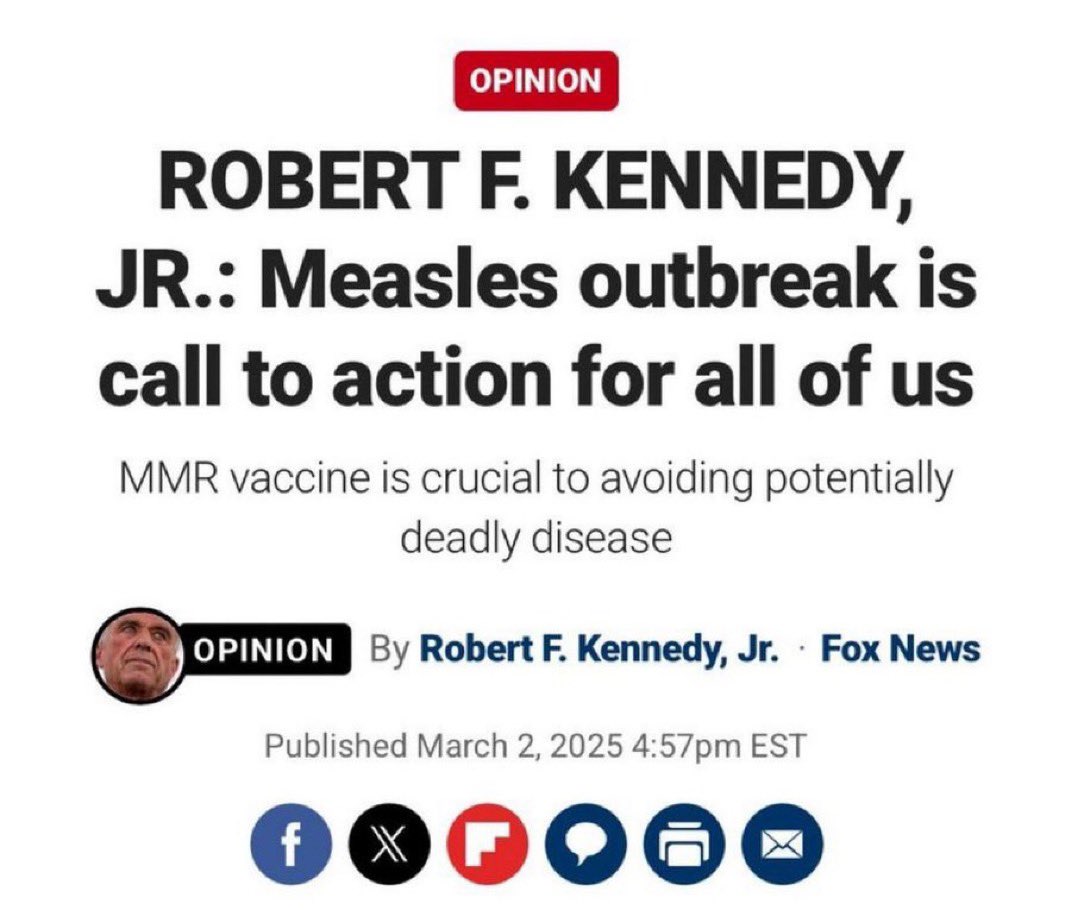The height and width of the screenshot is (916, 1070).
Task: Click the "By" word in the byline
Action: pos(389,649)
